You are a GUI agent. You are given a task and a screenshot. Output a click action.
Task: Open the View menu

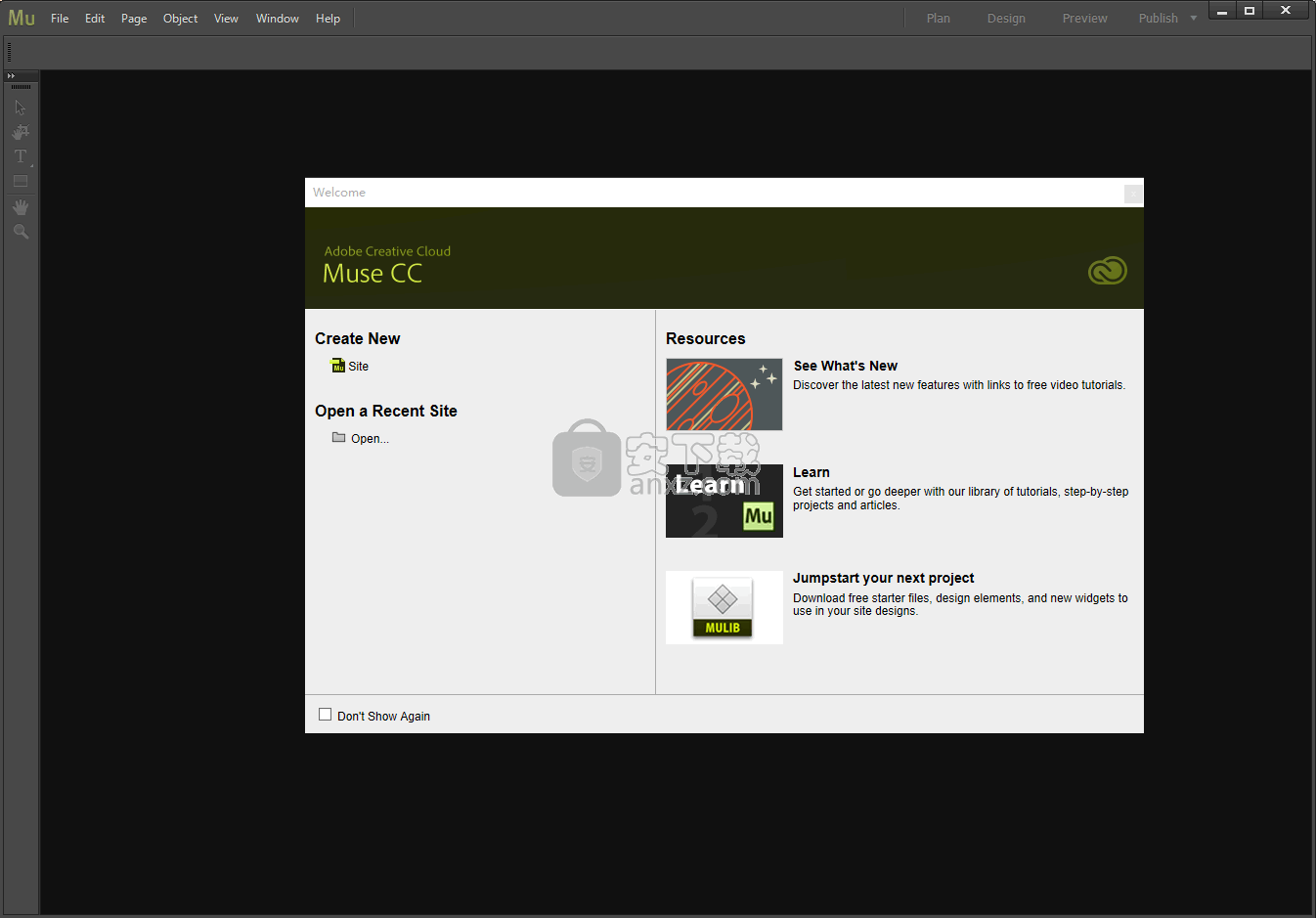pyautogui.click(x=226, y=19)
